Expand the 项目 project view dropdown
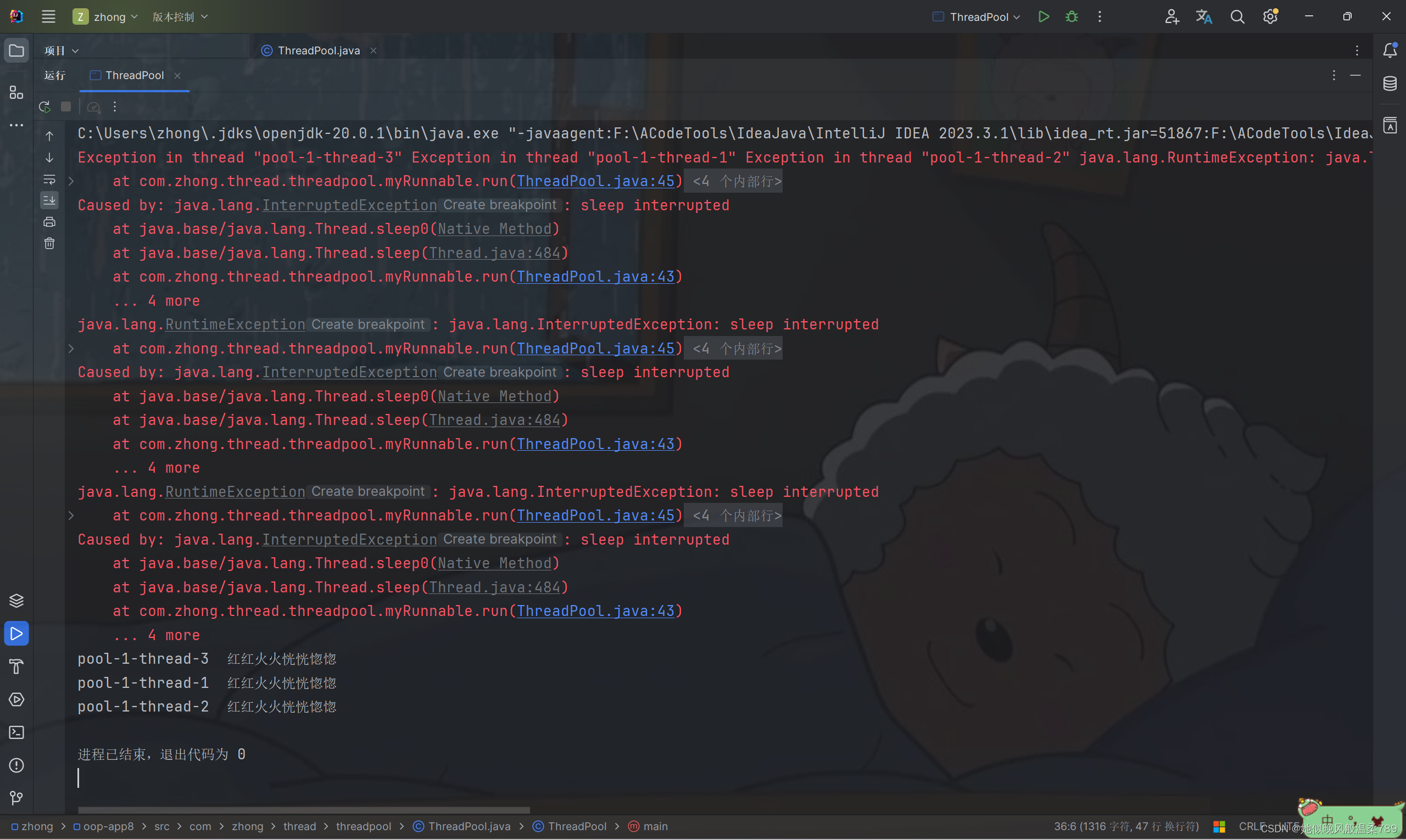This screenshot has height=840, width=1406. 61,51
